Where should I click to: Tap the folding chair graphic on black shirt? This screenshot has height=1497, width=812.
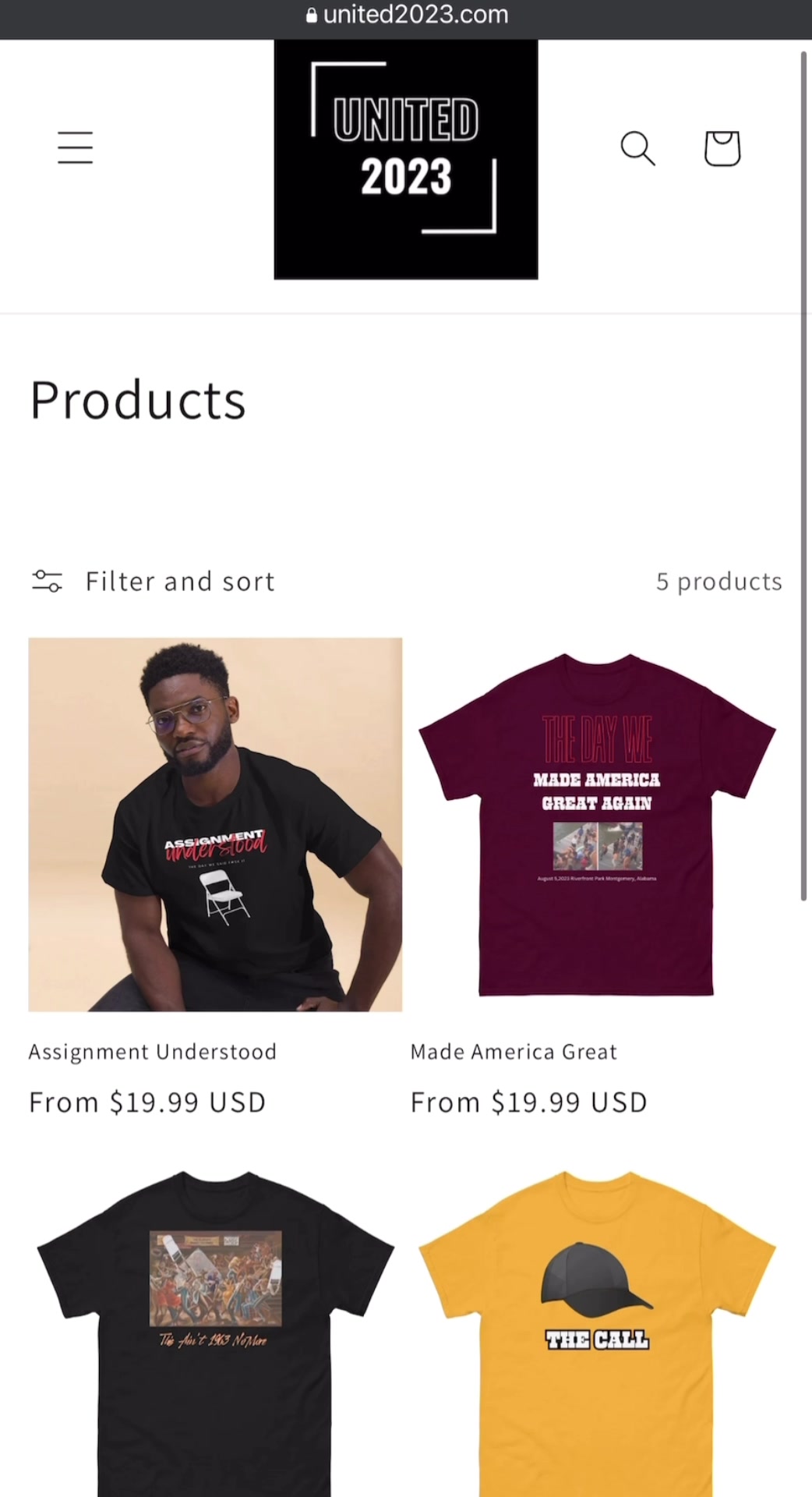[226, 897]
